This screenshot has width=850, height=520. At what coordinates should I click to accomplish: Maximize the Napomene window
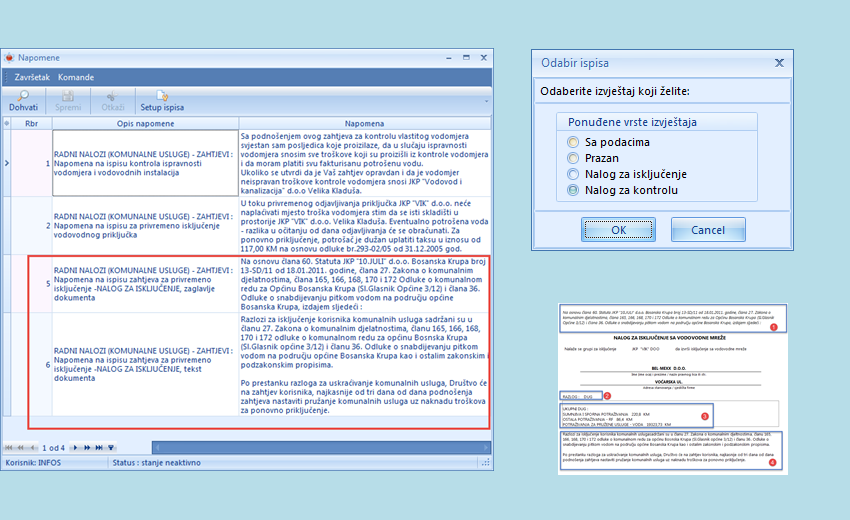(466, 57)
